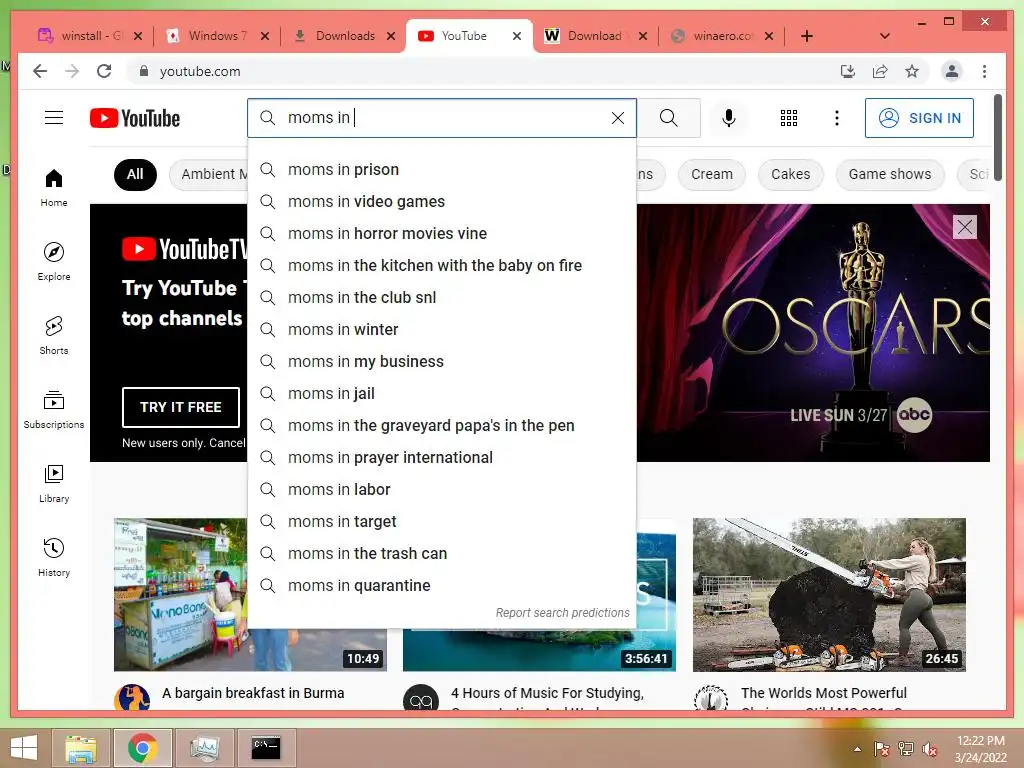Go back with the browser back arrow
The width and height of the screenshot is (1024, 768).
click(40, 71)
